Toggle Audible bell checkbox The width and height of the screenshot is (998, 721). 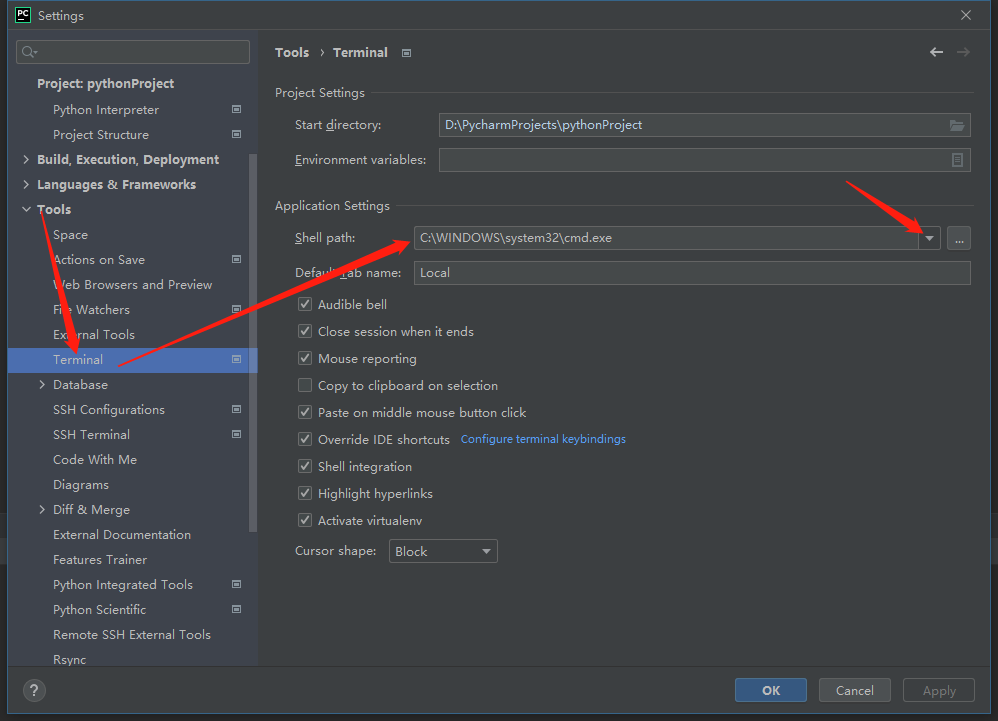(305, 304)
